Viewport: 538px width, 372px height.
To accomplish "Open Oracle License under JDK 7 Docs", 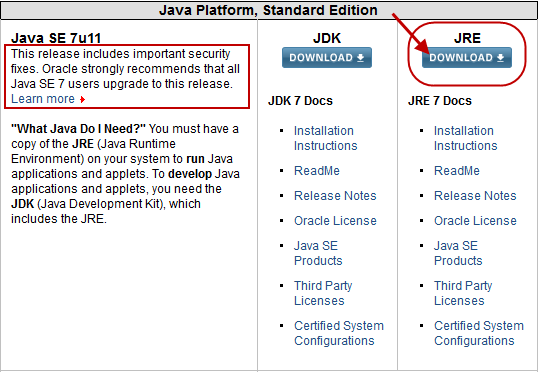I will click(x=335, y=221).
